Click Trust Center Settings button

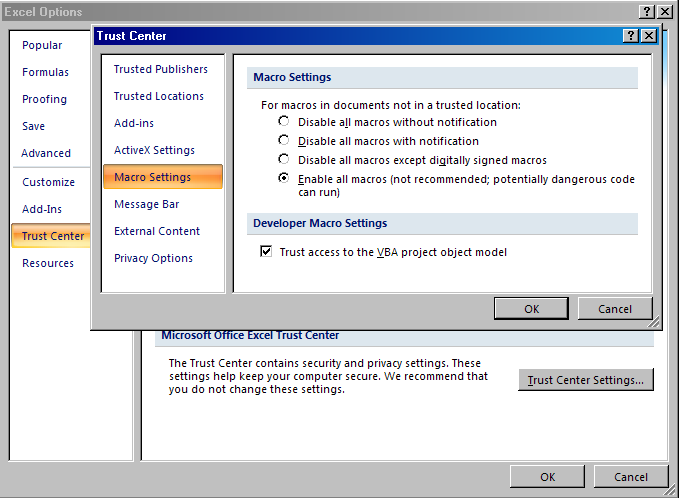tap(585, 380)
